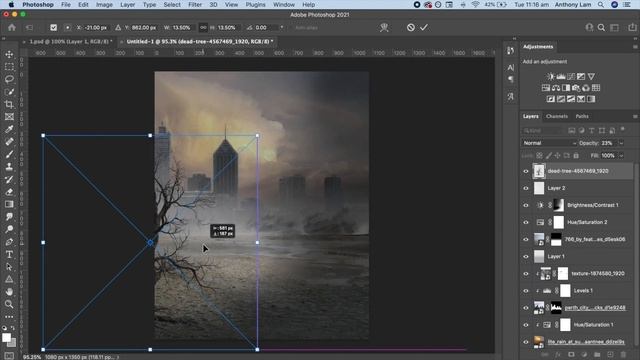The image size is (640, 360).
Task: Select the Pen tool
Action: (x=9, y=242)
